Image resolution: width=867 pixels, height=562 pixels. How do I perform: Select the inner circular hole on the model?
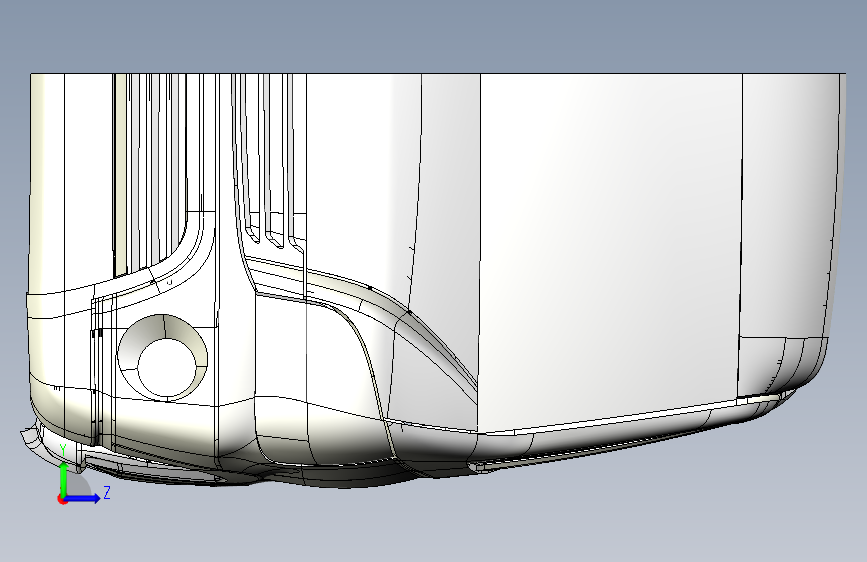point(166,368)
